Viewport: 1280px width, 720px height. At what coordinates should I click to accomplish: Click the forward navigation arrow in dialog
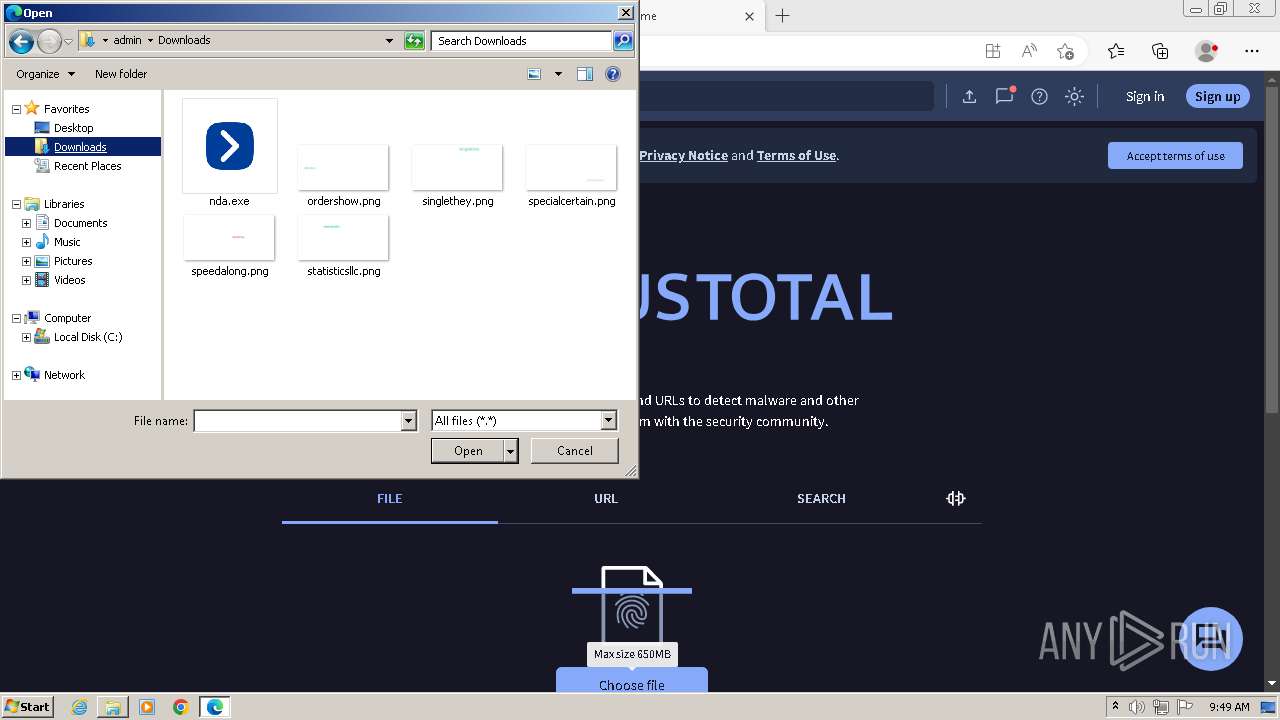49,41
